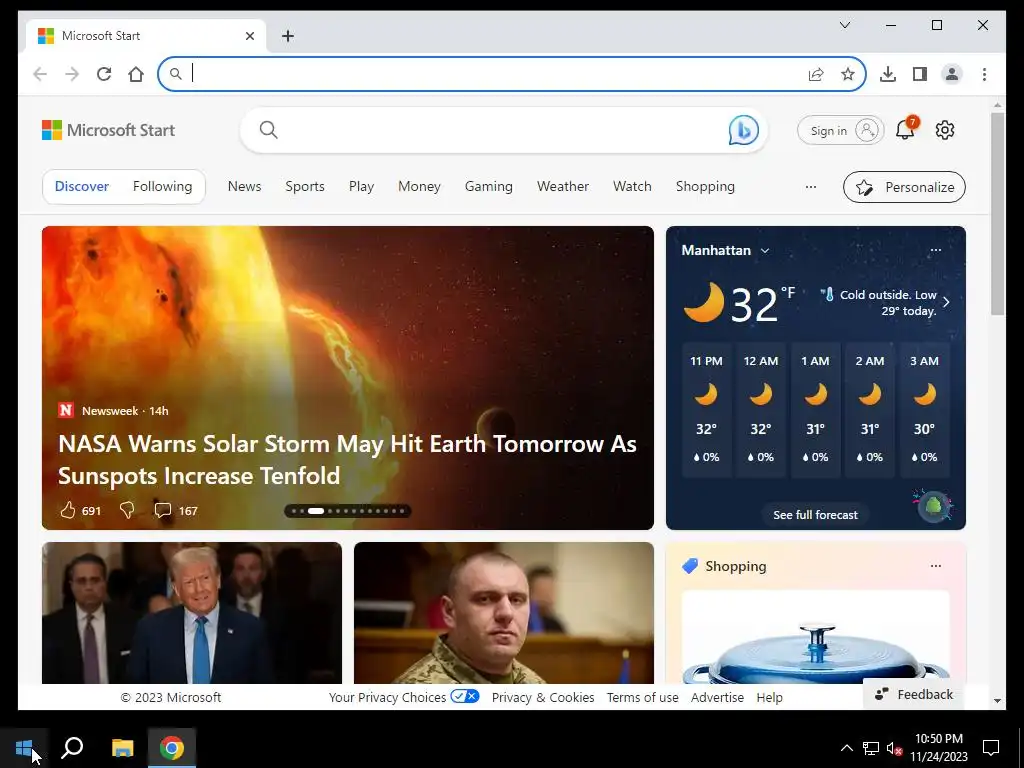Switch to the Following tab

coord(163,187)
